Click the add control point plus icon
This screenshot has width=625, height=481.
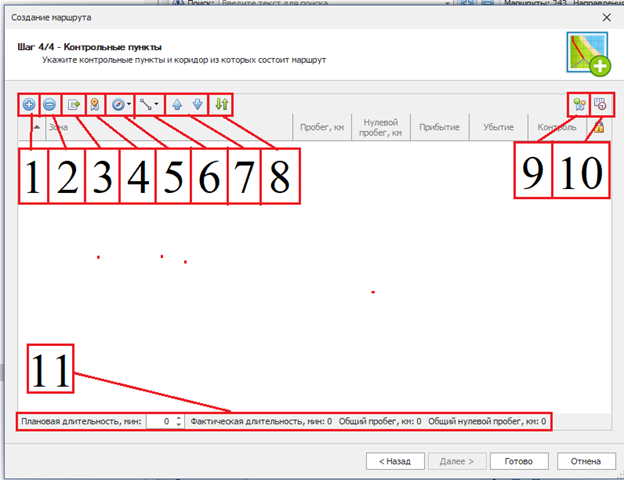28,103
